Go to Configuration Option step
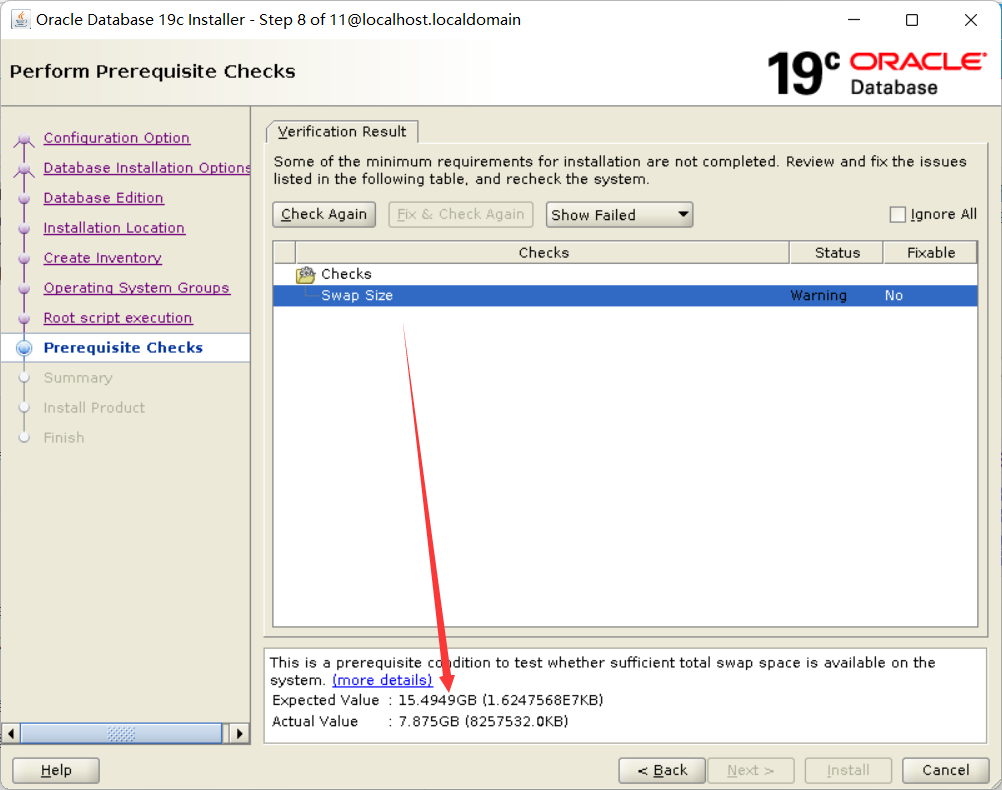 point(116,138)
